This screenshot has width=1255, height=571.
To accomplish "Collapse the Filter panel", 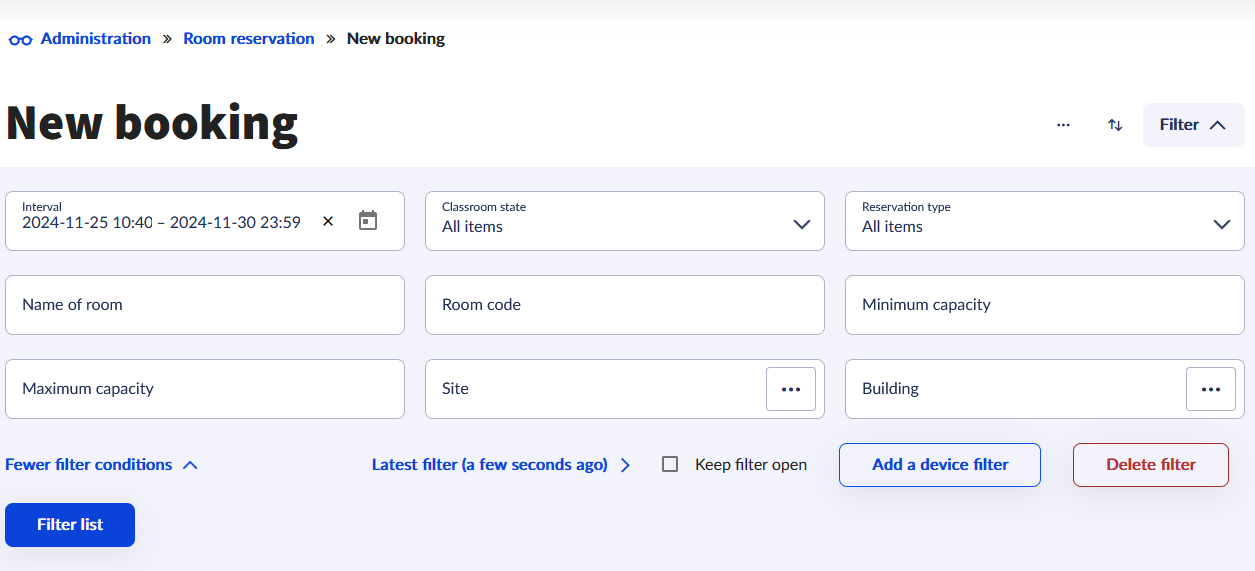I will pos(1193,125).
